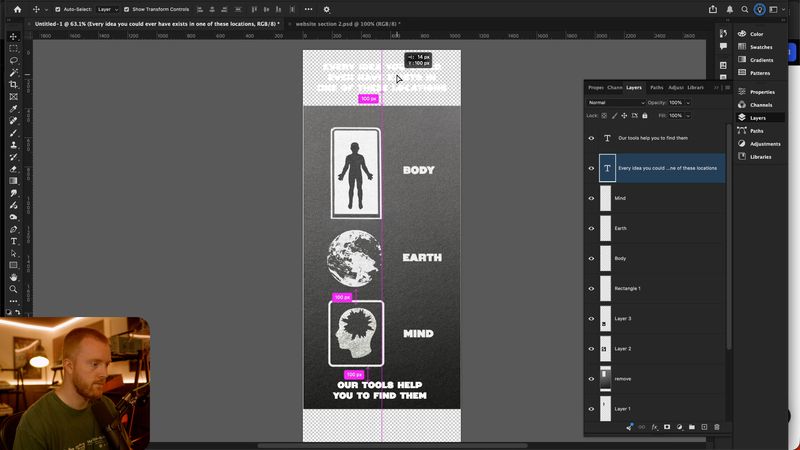The width and height of the screenshot is (800, 450).
Task: Hide the 'Our tools help you to find them' layer
Action: tap(591, 138)
